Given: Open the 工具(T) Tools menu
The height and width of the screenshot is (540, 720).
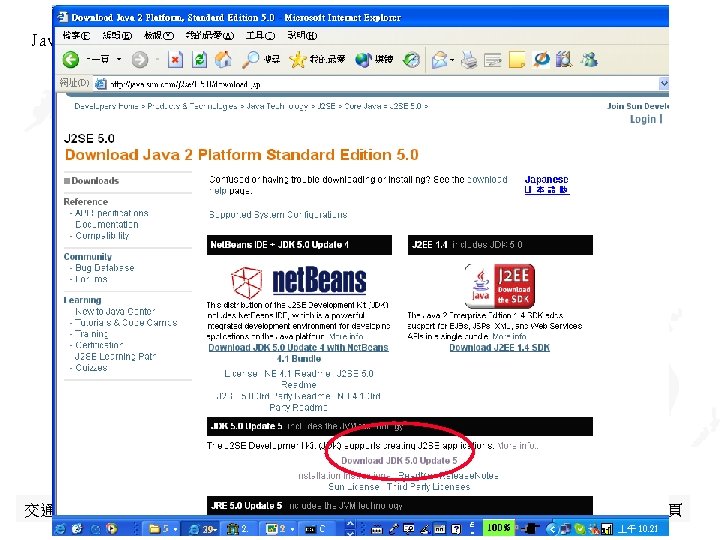Looking at the screenshot, I should [x=260, y=35].
